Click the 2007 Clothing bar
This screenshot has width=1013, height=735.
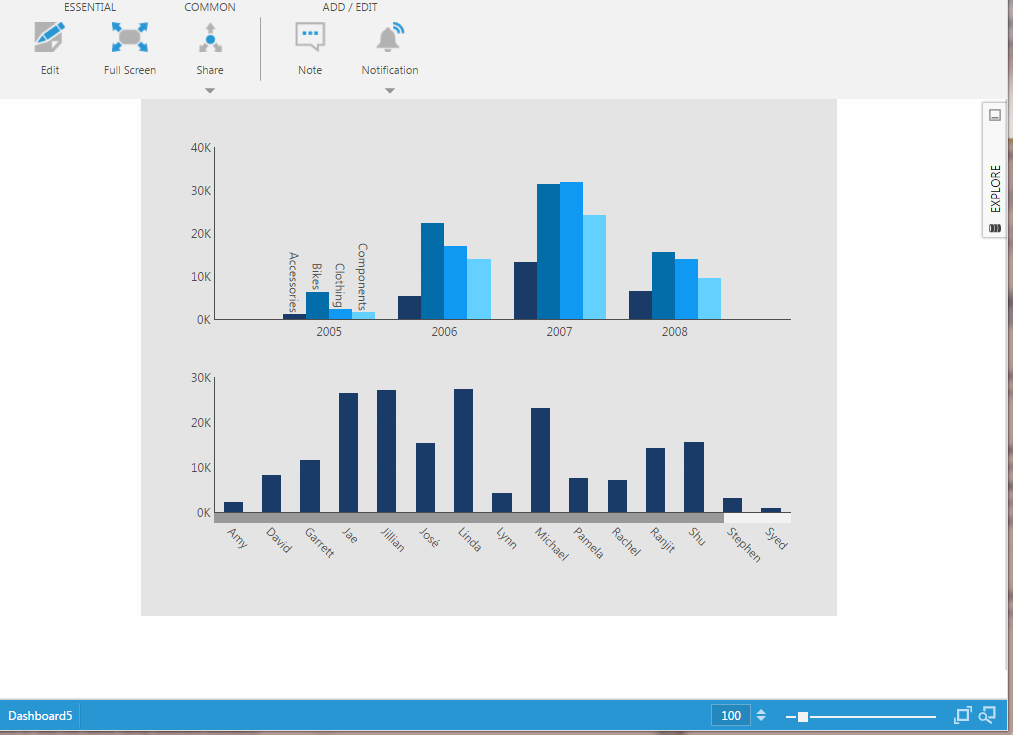coord(571,251)
